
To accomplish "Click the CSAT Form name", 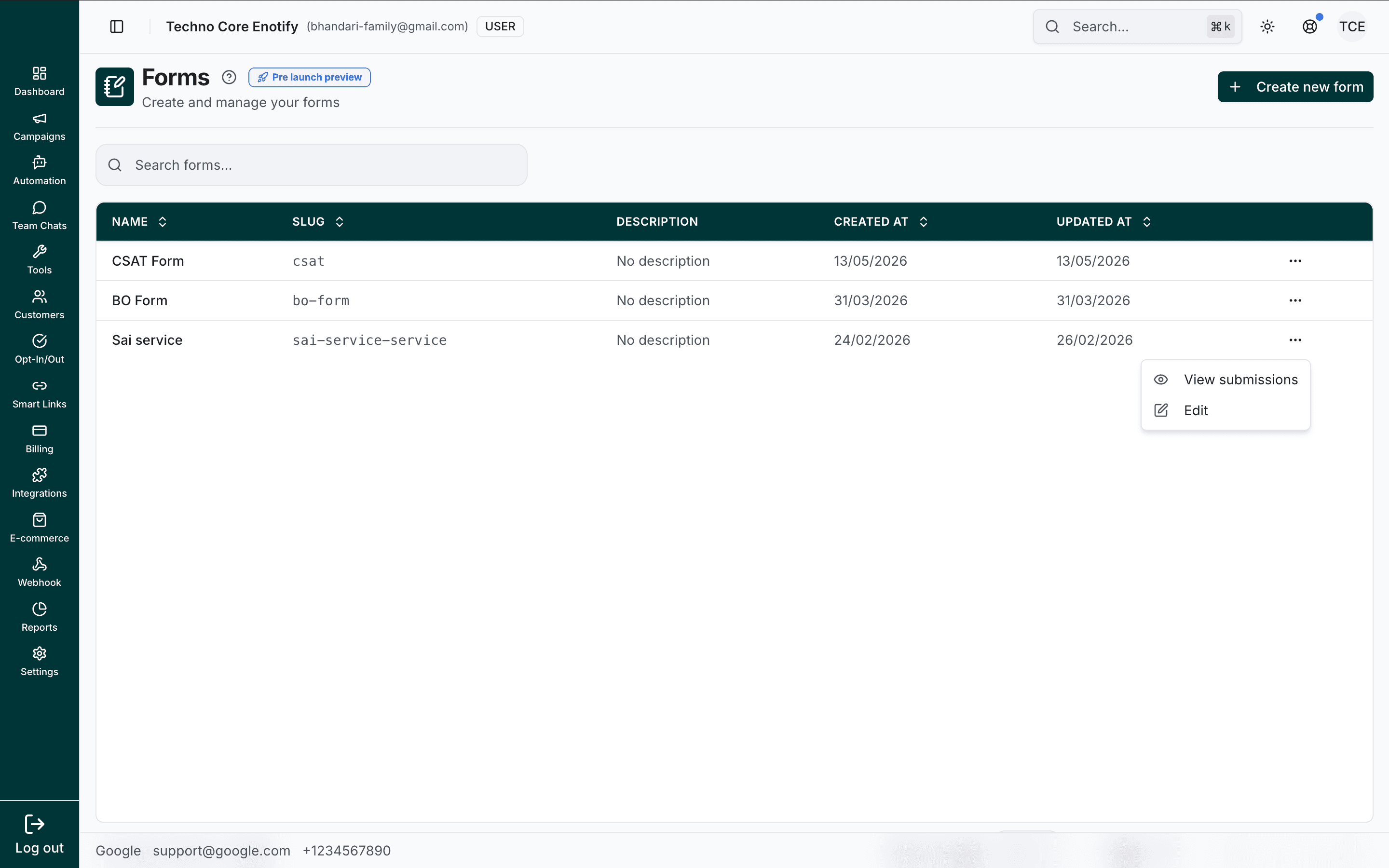I will [x=148, y=260].
